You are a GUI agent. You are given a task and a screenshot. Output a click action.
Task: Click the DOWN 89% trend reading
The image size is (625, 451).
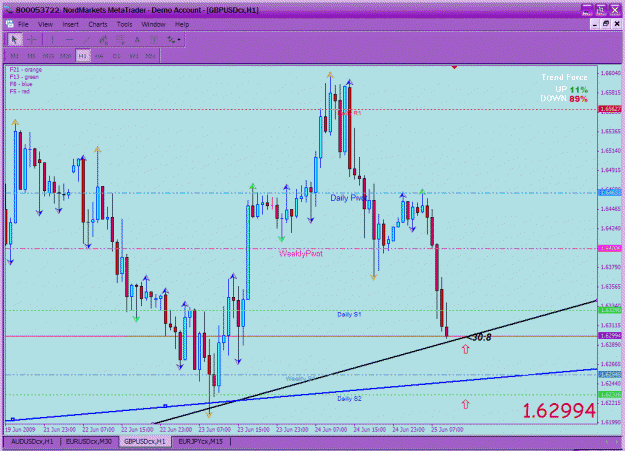point(564,98)
